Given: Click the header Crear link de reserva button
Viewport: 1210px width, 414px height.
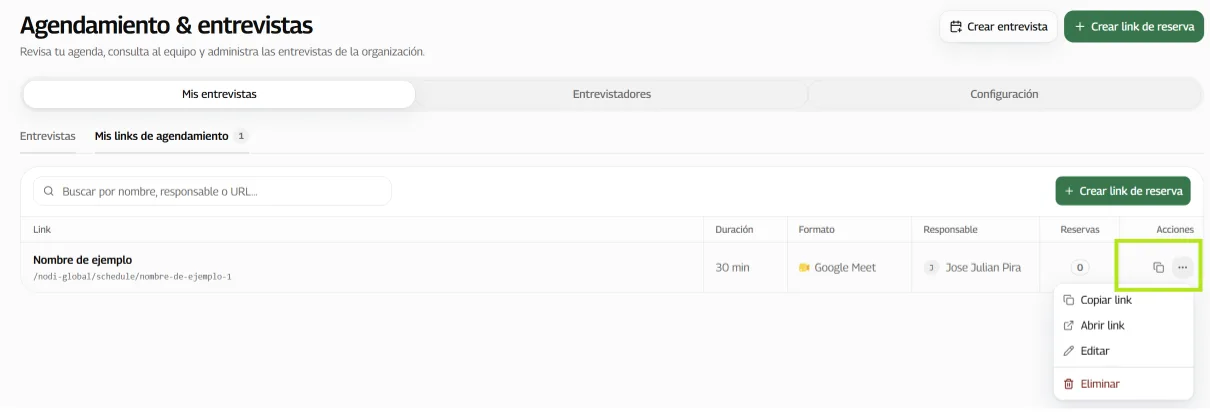Looking at the screenshot, I should [1133, 27].
